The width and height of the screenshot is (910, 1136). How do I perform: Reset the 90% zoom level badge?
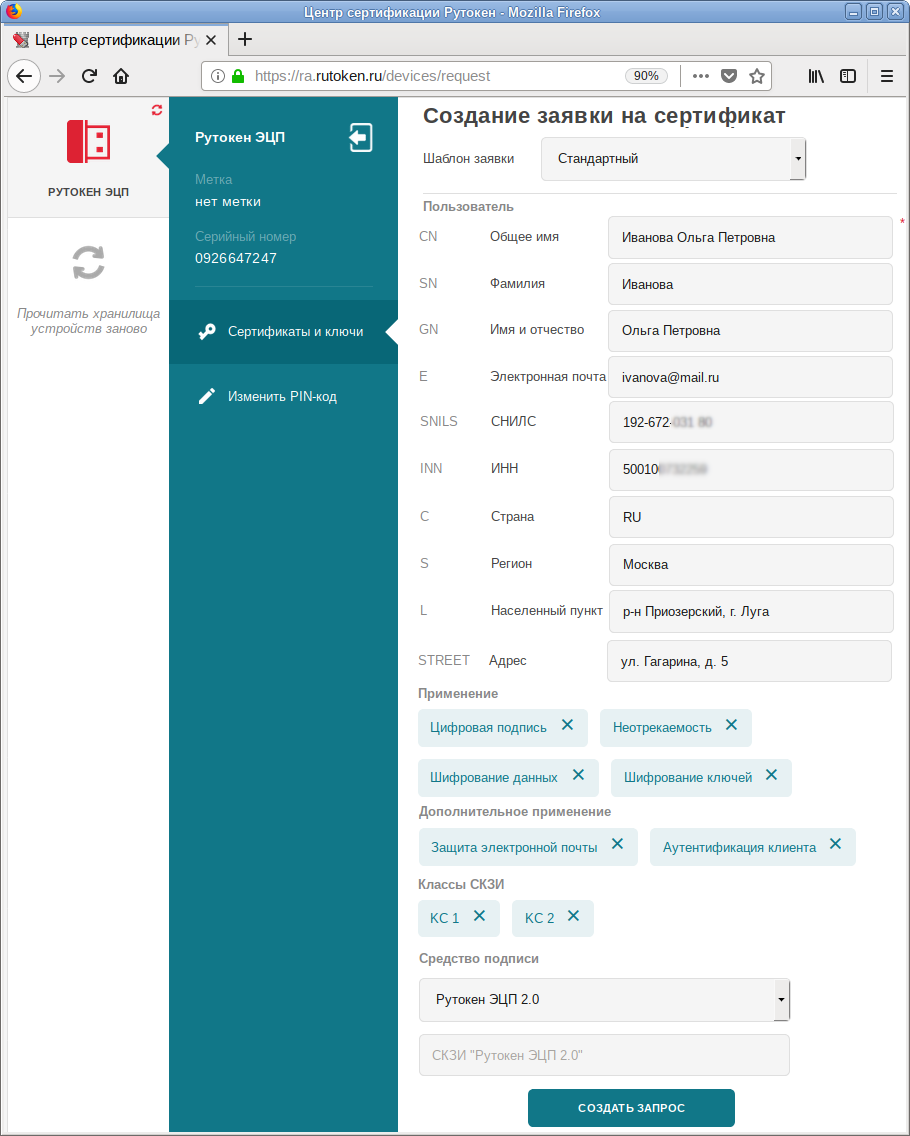[x=646, y=76]
